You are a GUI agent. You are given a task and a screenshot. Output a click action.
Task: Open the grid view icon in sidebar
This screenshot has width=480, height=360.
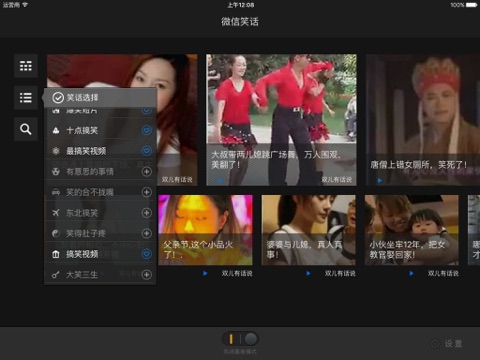26,66
